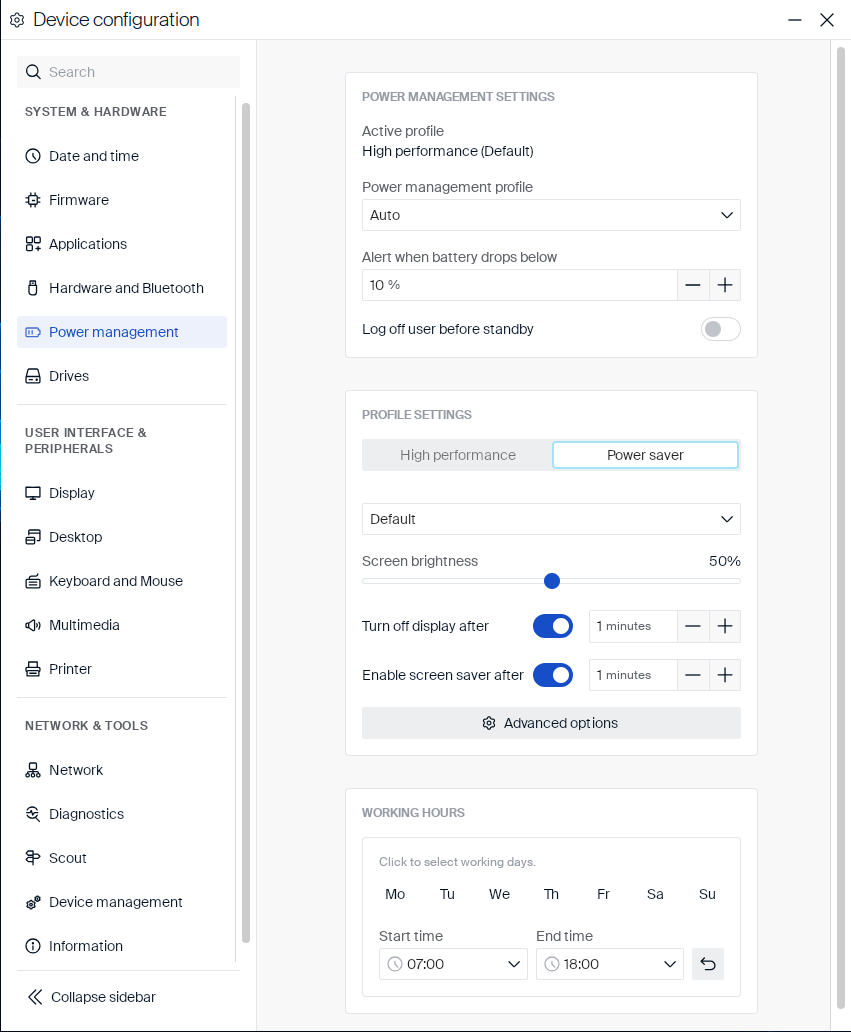Click the Printer icon in sidebar

pos(33,669)
